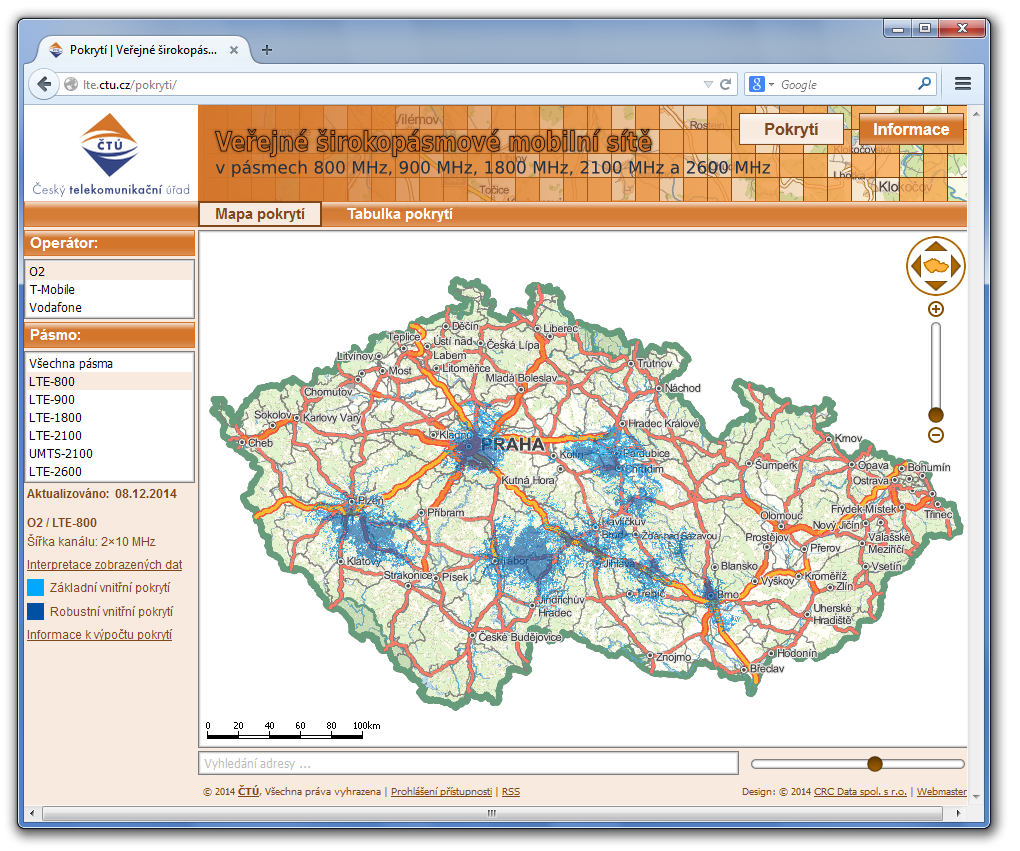The height and width of the screenshot is (851, 1020).
Task: Click the vertical zoom slider handle
Action: click(935, 415)
